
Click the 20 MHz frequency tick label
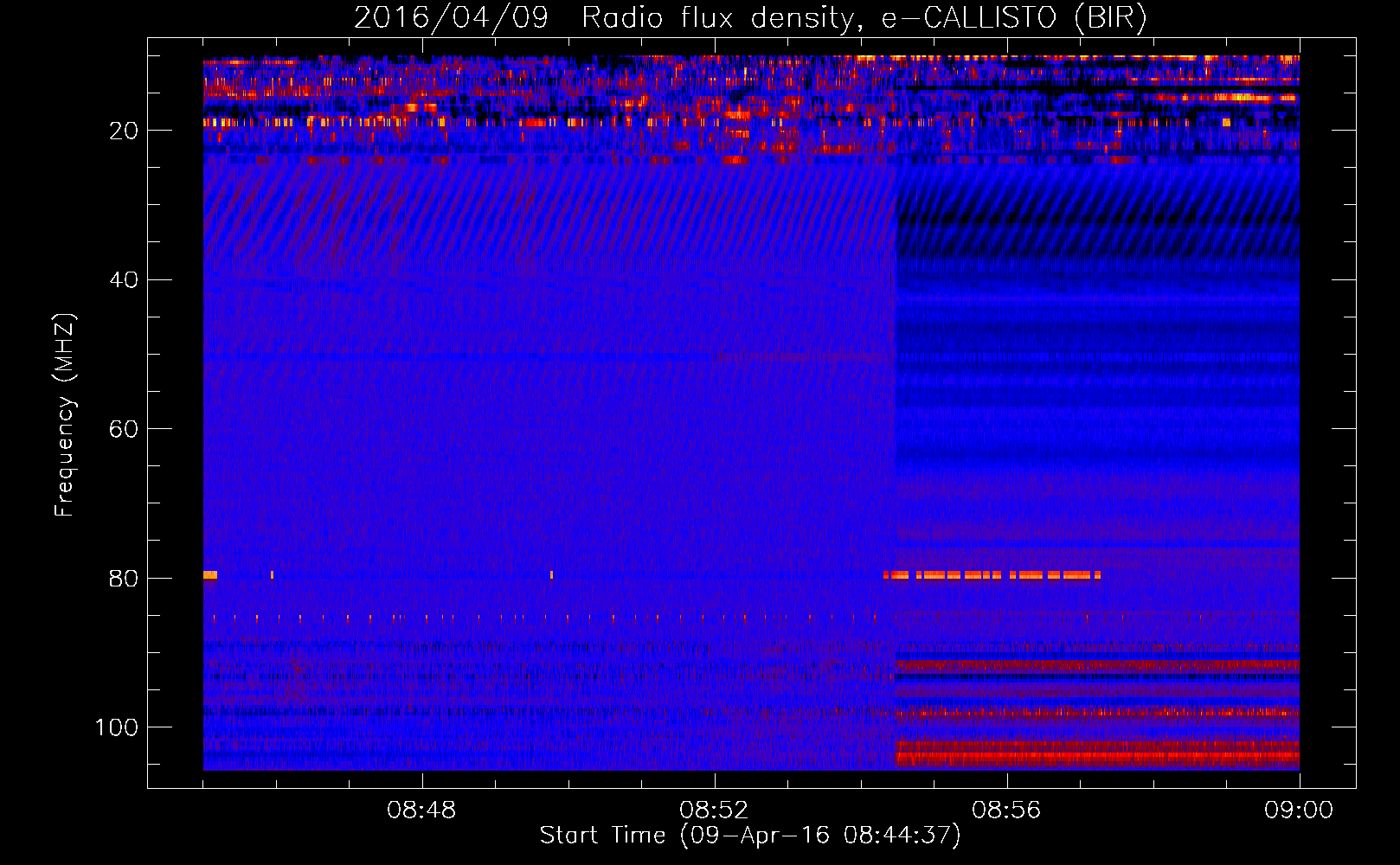[x=124, y=131]
